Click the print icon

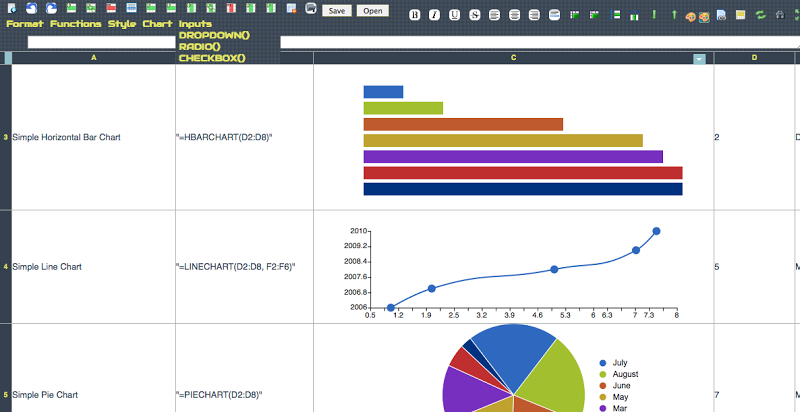[311, 8]
